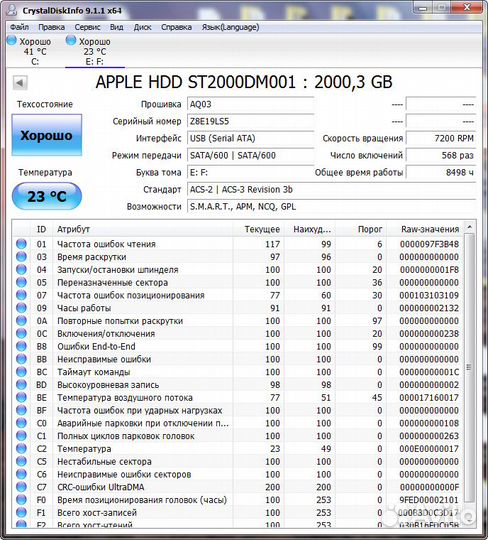The width and height of the screenshot is (488, 540).
Task: Select raw value 000E00000017
Action: click(429, 449)
